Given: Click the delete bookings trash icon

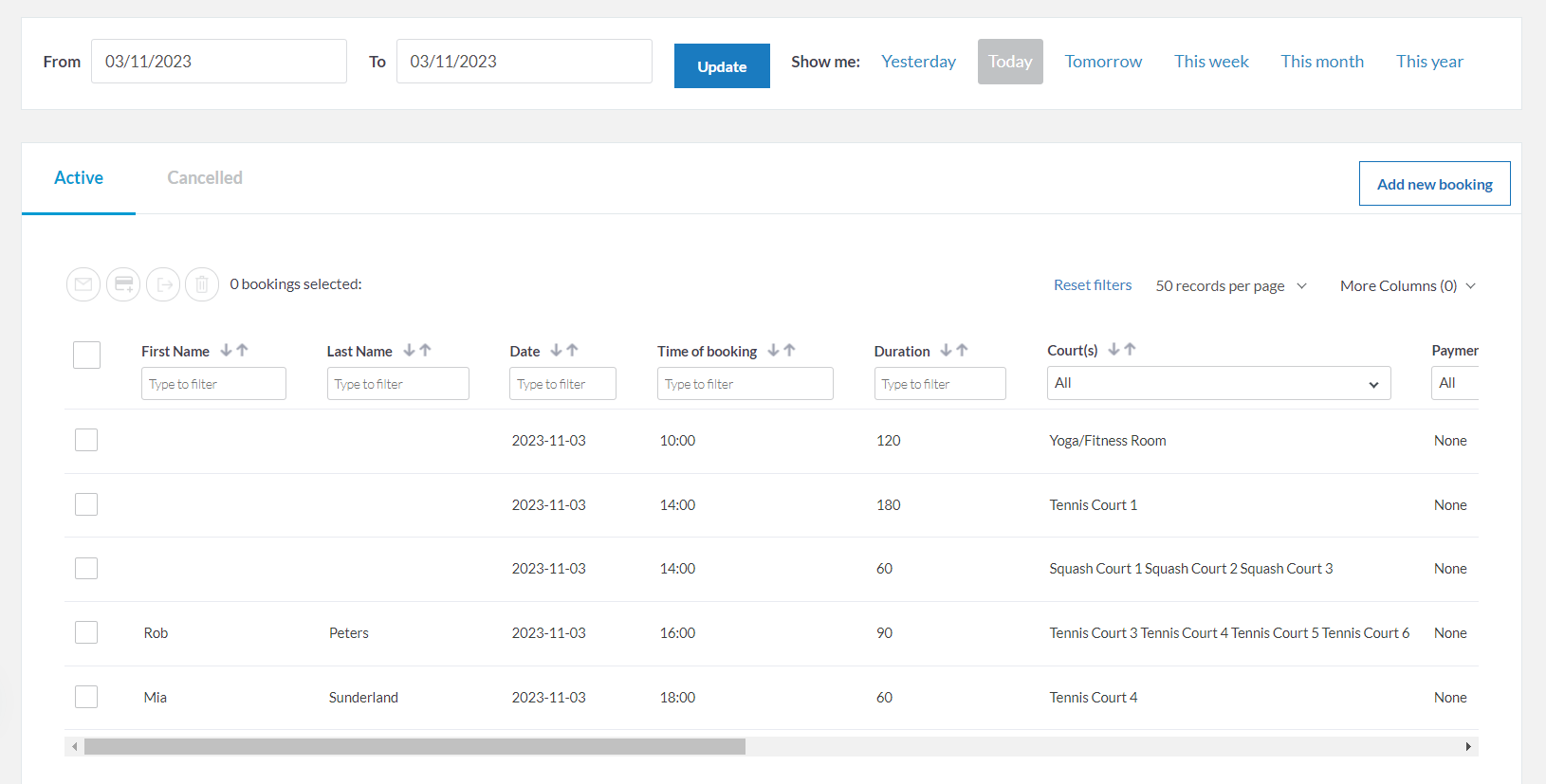Looking at the screenshot, I should coord(202,284).
